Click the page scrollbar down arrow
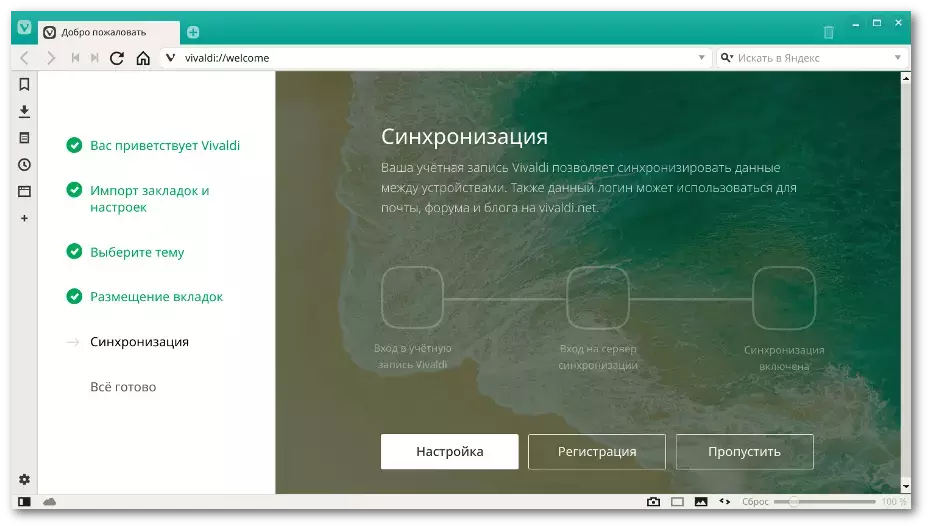This screenshot has height=528, width=930. click(906, 487)
